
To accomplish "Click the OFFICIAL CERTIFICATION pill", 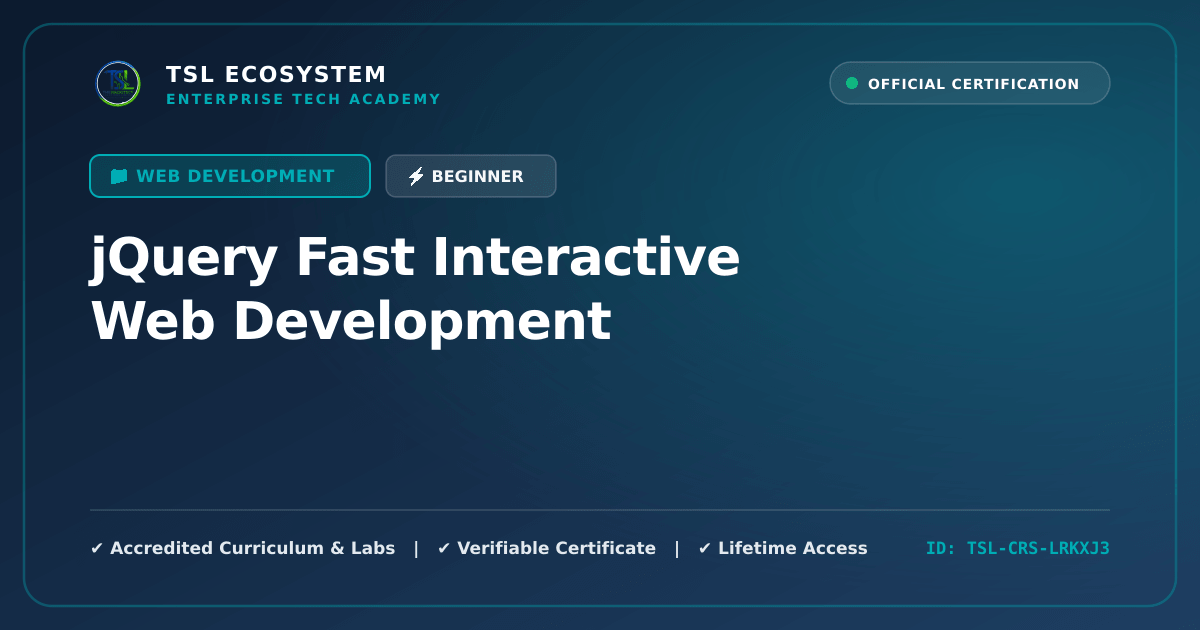I will coord(970,83).
